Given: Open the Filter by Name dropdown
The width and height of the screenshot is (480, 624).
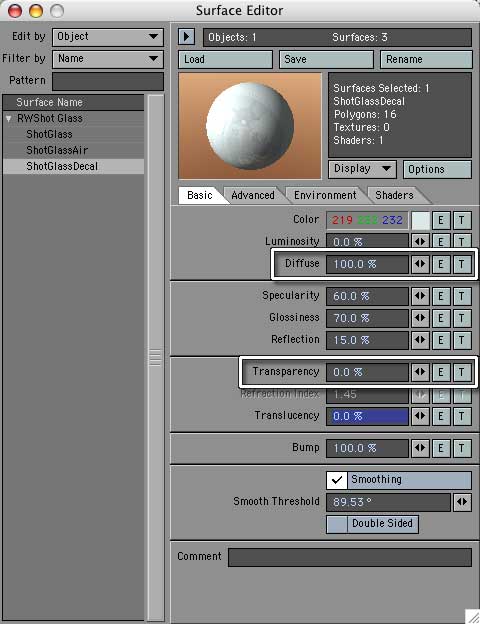Looking at the screenshot, I should click(108, 59).
